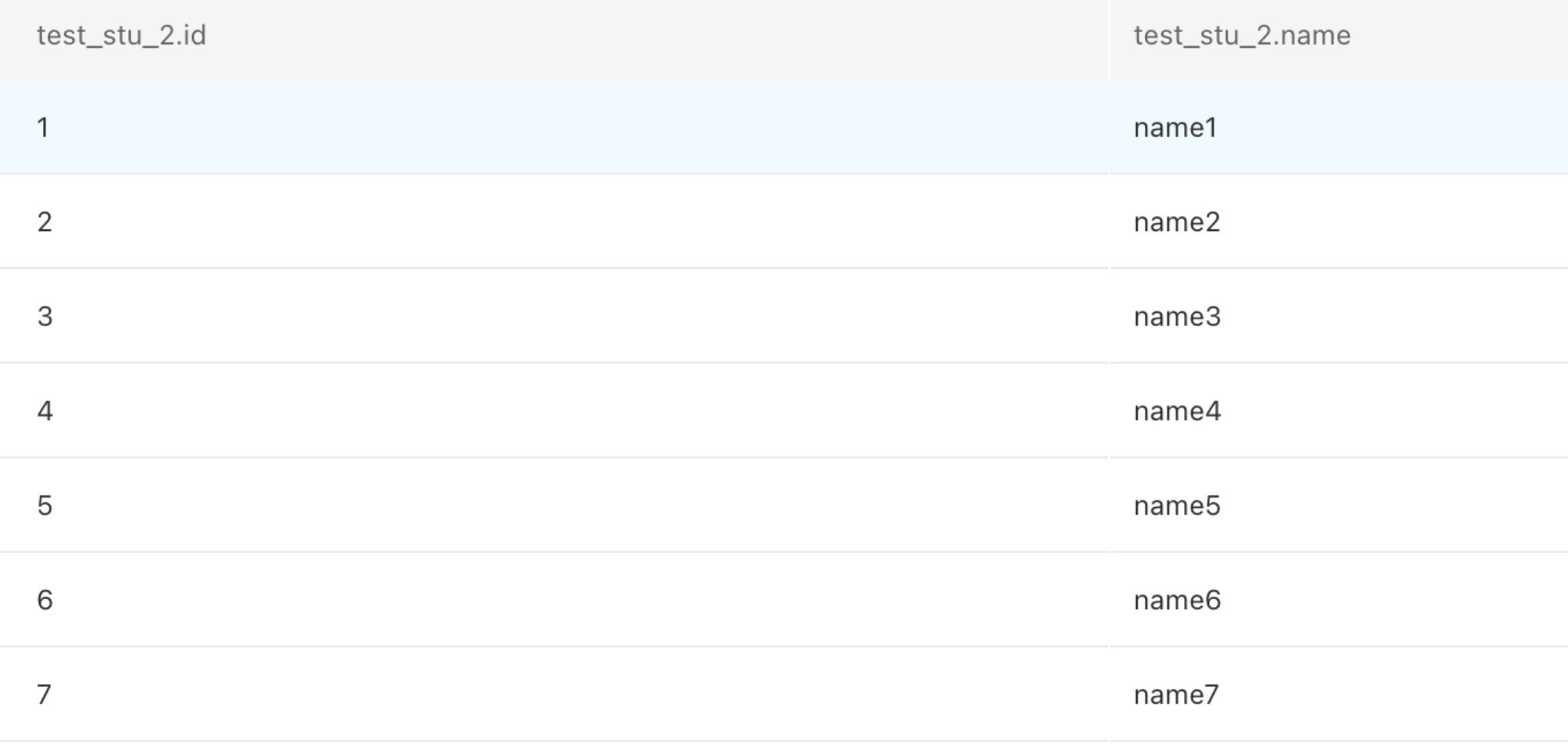Select the id cell with value 2
Viewport: 1568px width, 749px height.
click(x=554, y=221)
